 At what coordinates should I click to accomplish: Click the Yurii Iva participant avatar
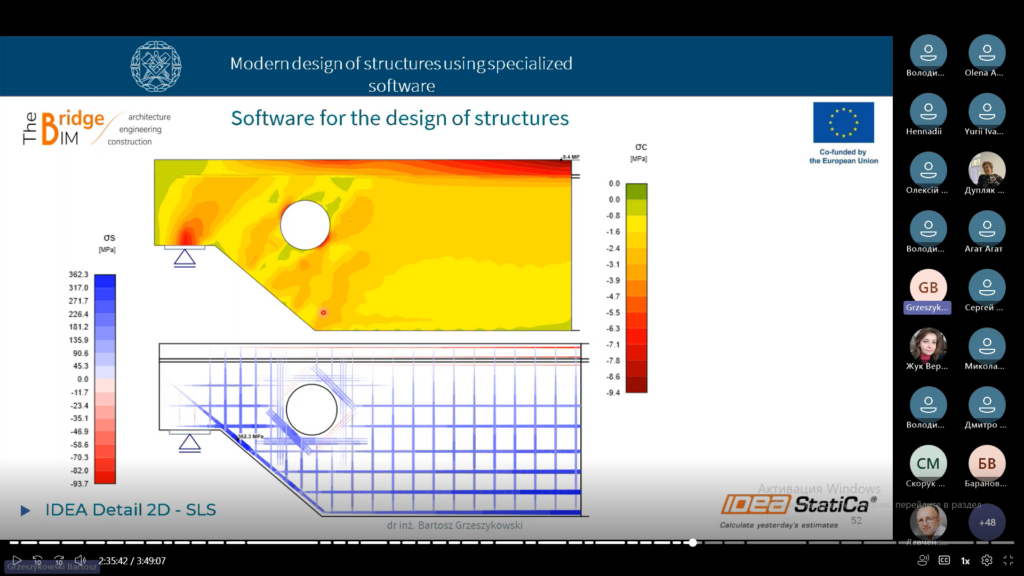tap(987, 110)
